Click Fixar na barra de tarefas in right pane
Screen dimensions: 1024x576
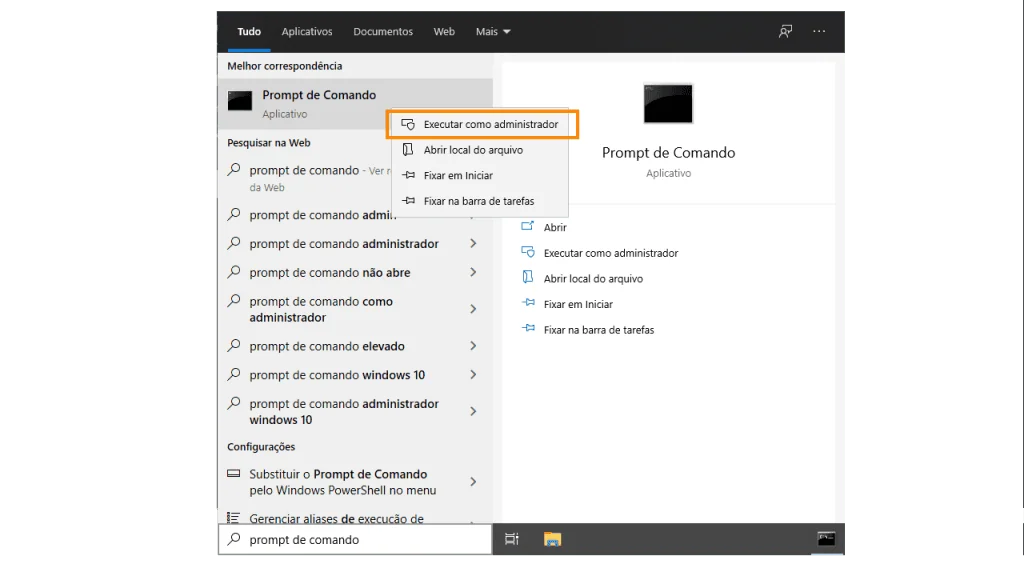599,330
